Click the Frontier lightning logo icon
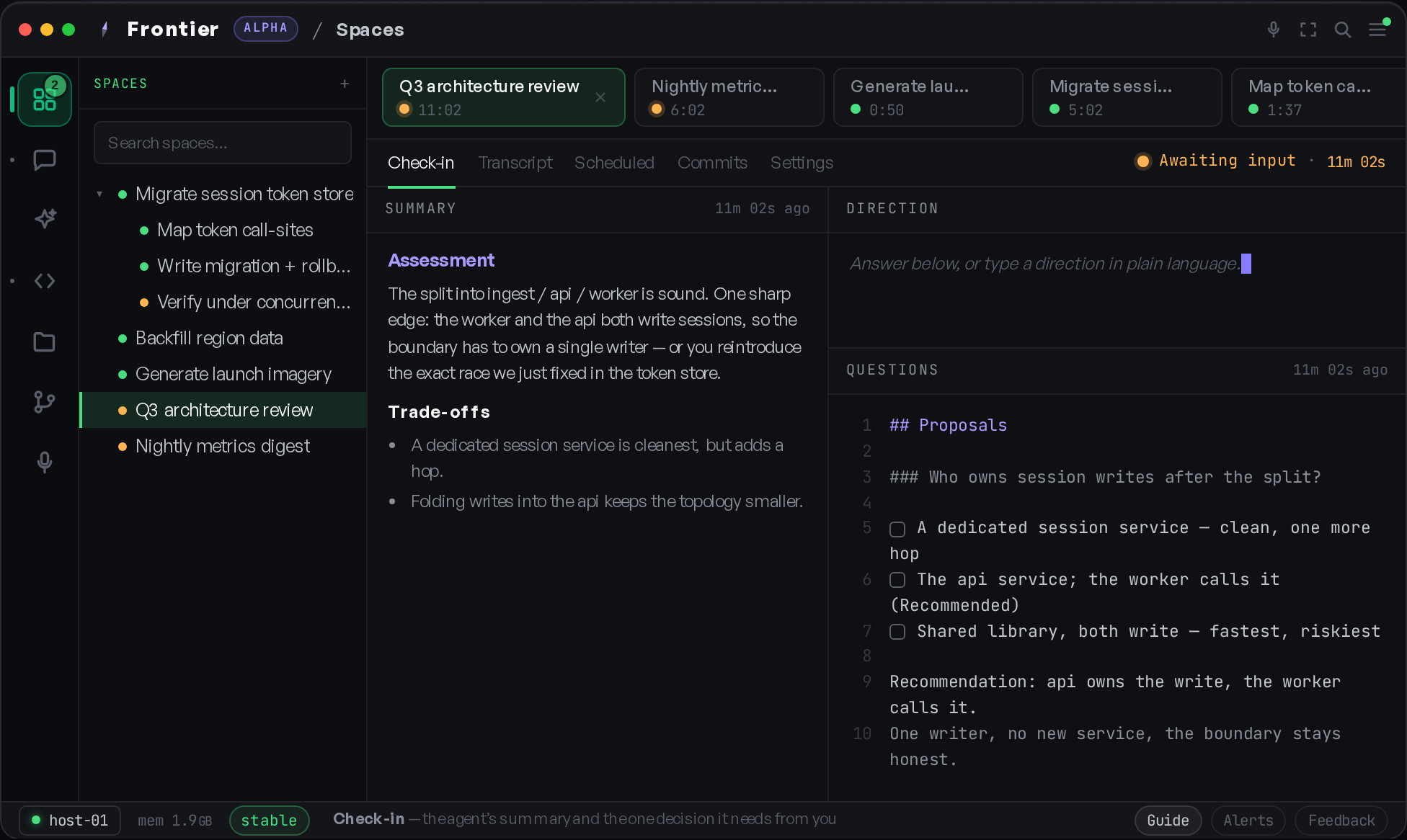 click(x=105, y=30)
